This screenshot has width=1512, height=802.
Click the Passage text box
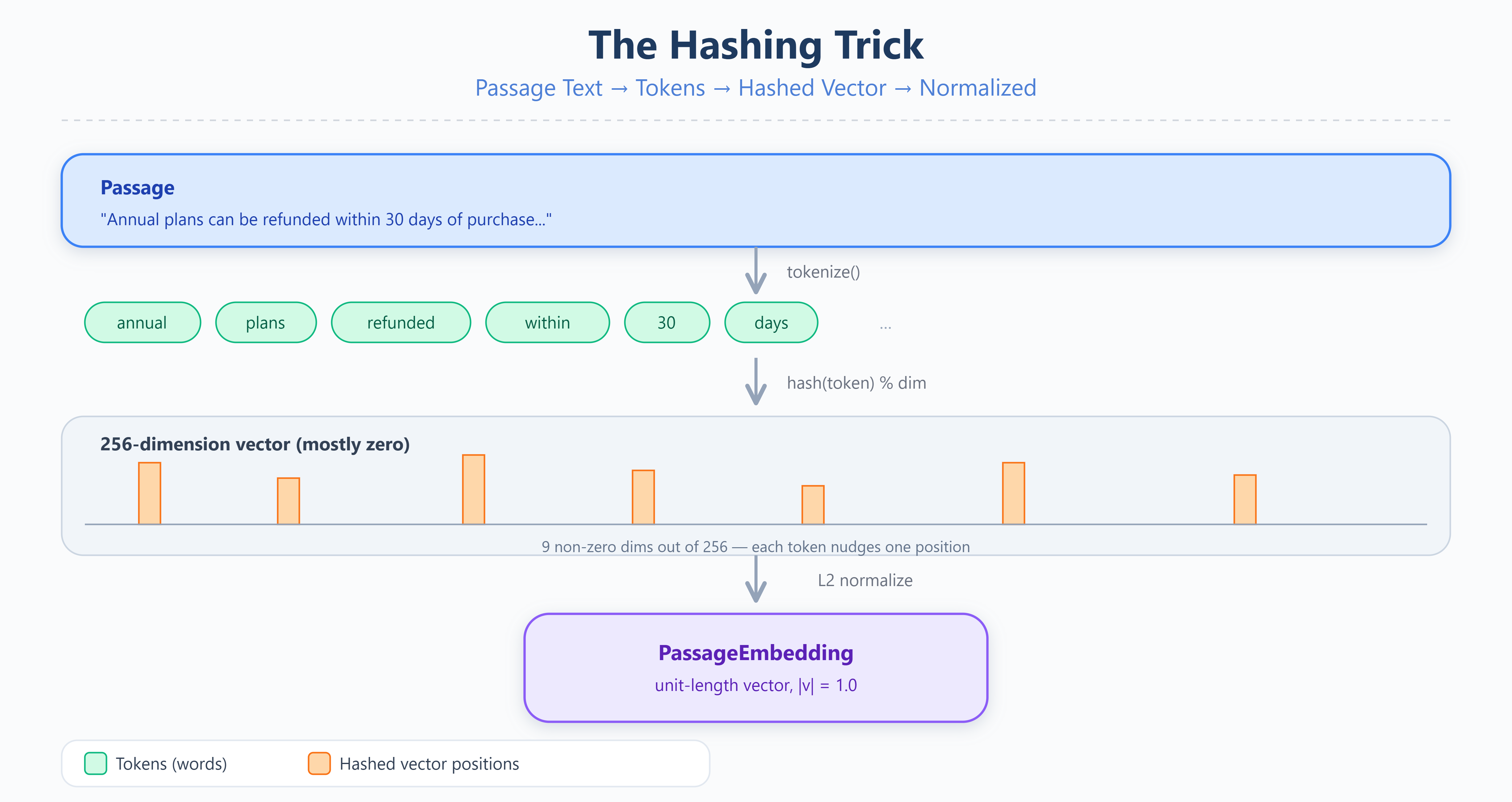pyautogui.click(x=755, y=200)
